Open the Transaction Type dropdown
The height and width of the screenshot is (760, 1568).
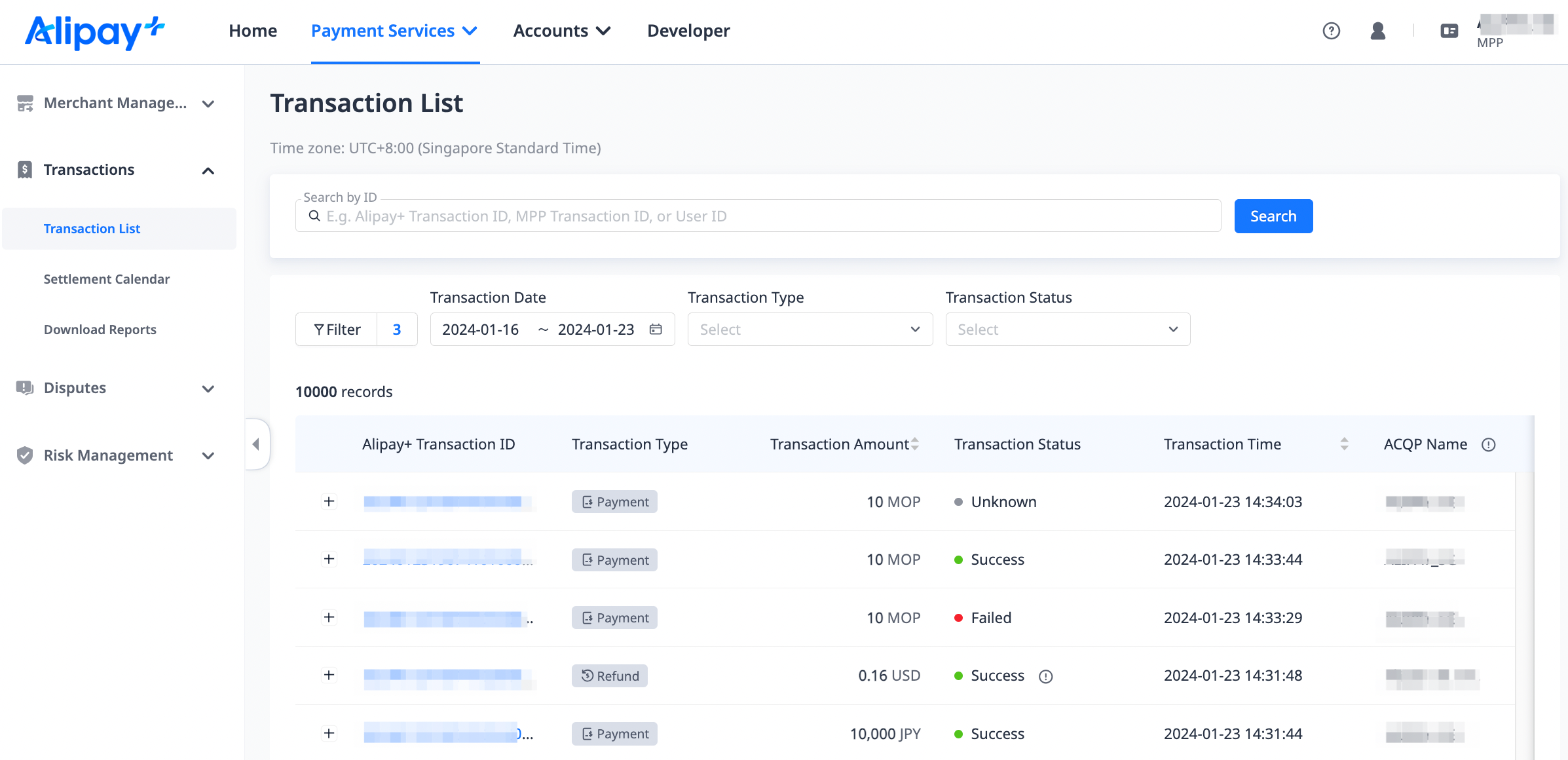pyautogui.click(x=810, y=330)
